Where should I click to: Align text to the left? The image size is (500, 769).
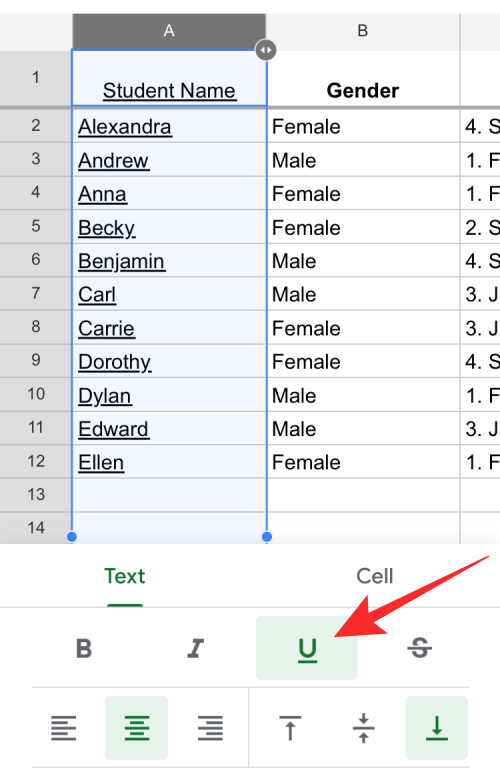coord(64,727)
